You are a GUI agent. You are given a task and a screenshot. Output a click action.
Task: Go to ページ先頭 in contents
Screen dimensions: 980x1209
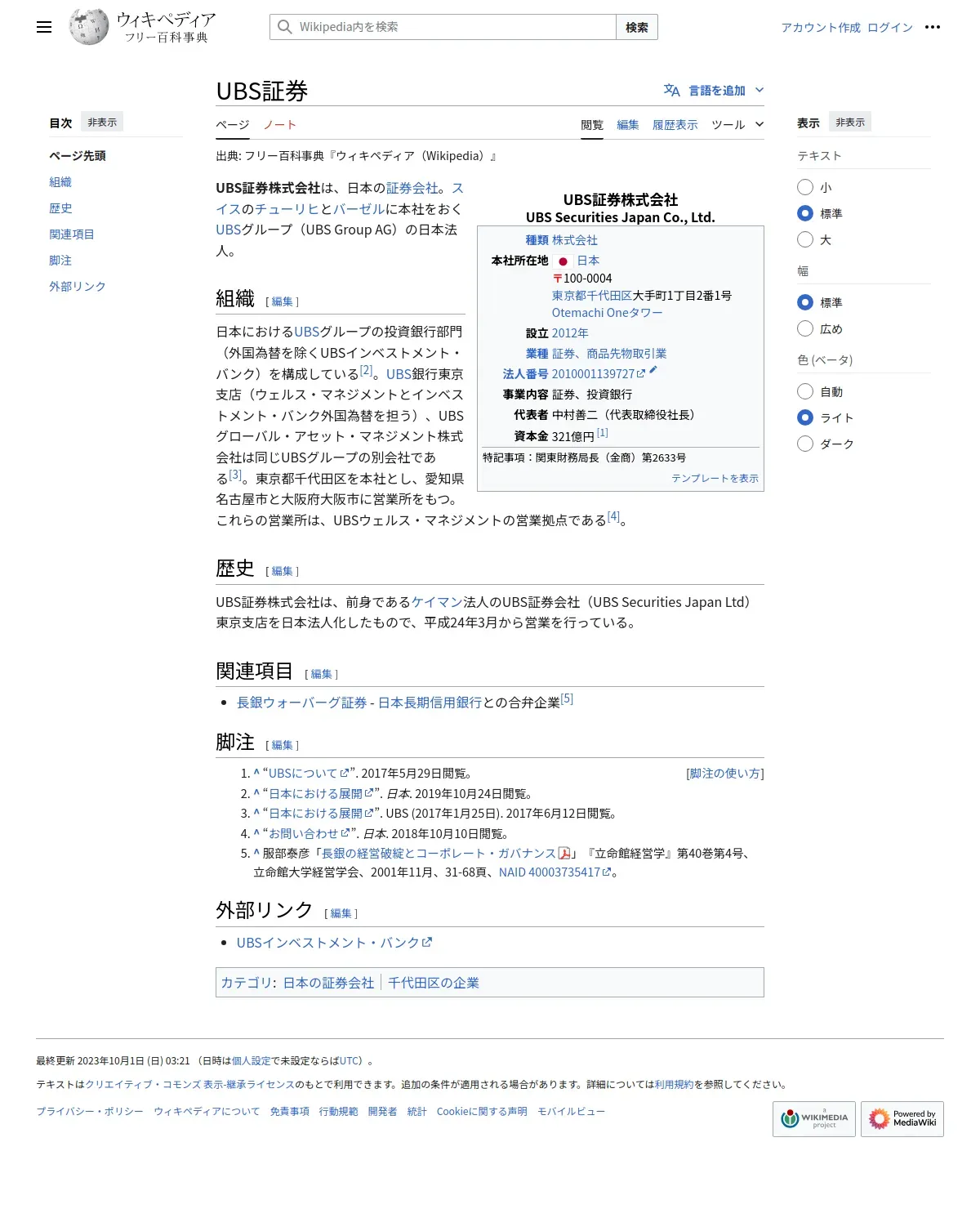click(78, 155)
